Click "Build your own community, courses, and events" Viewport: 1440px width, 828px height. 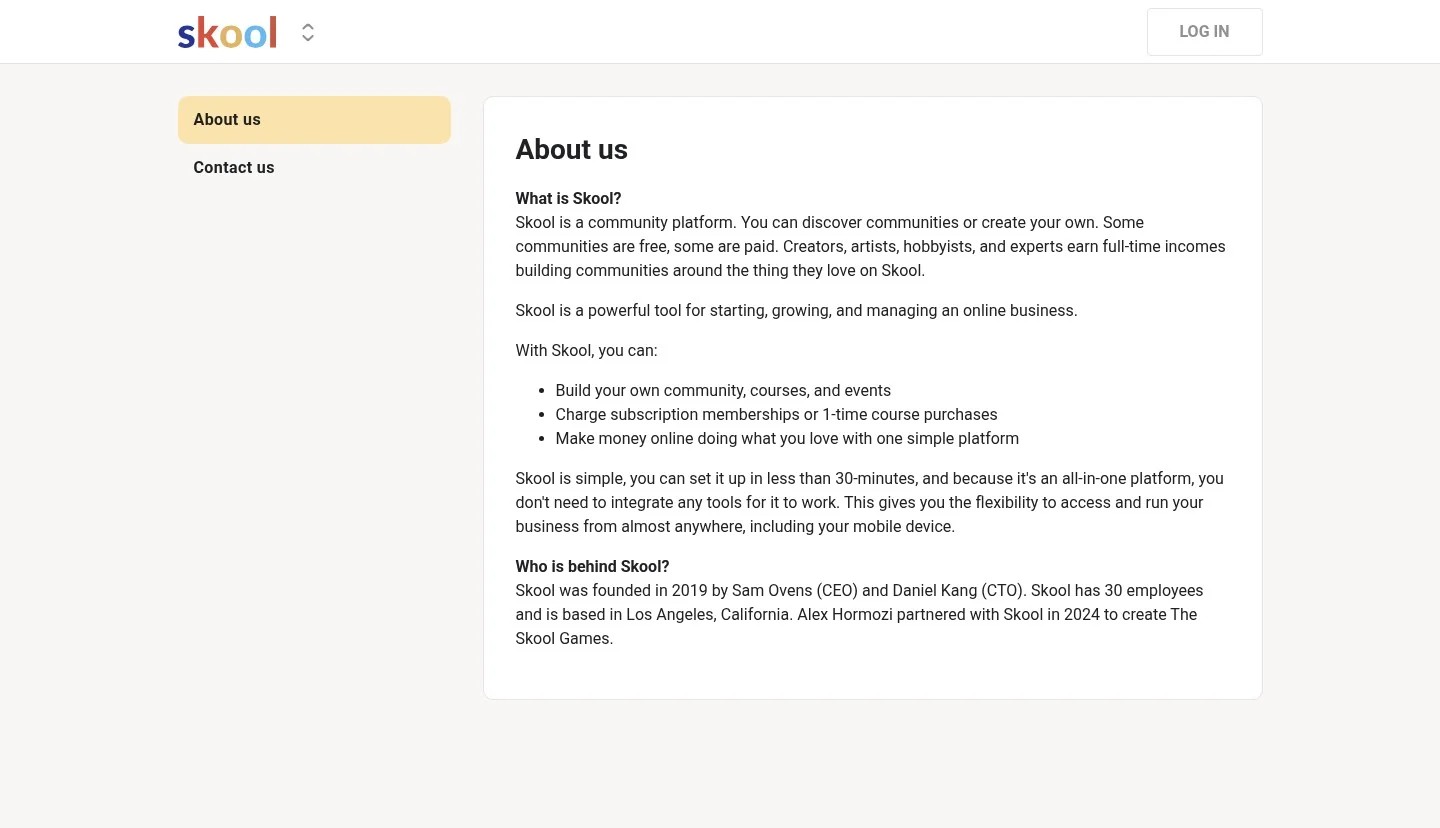[x=723, y=390]
